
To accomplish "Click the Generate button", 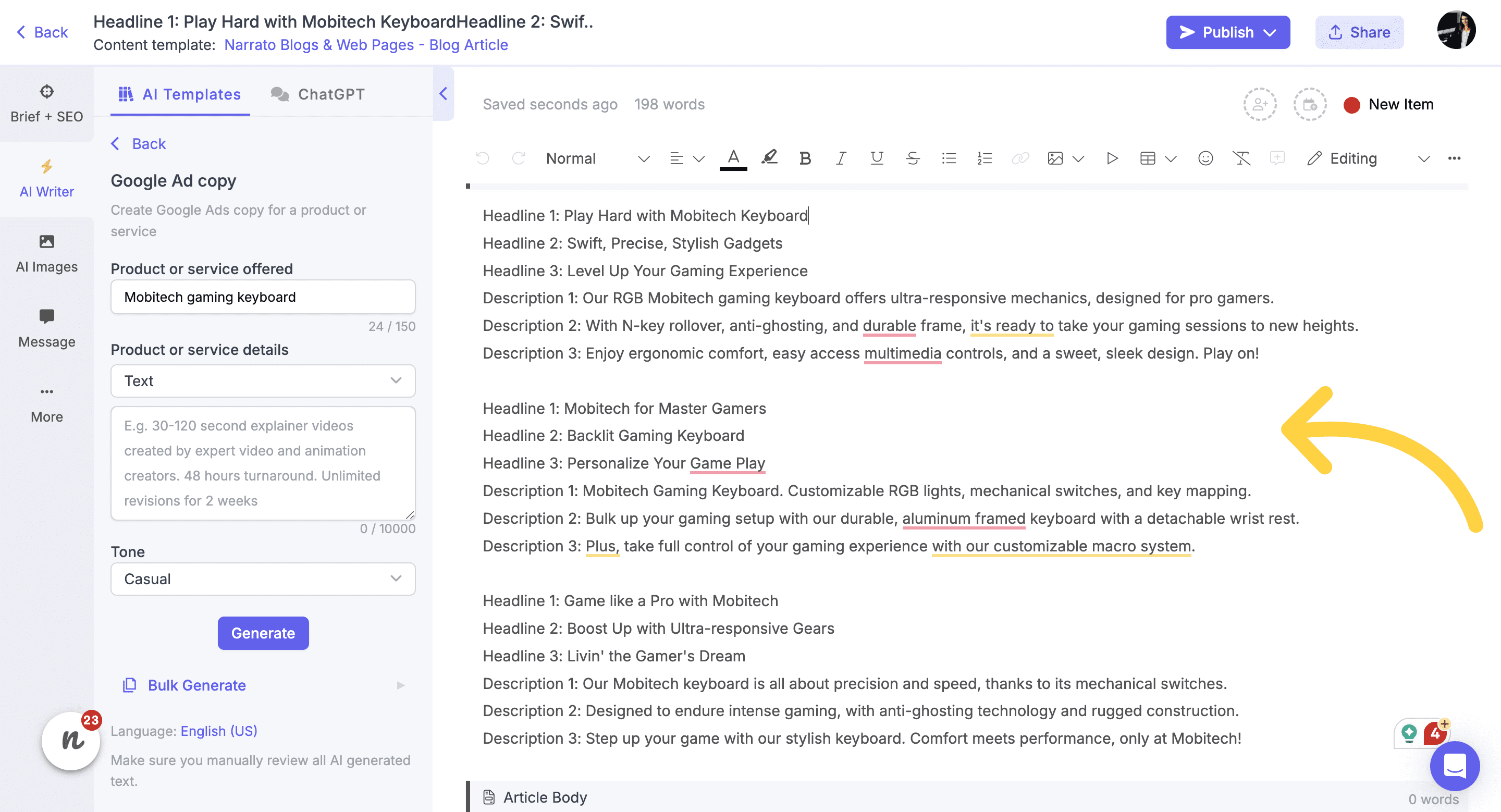I will pos(263,631).
